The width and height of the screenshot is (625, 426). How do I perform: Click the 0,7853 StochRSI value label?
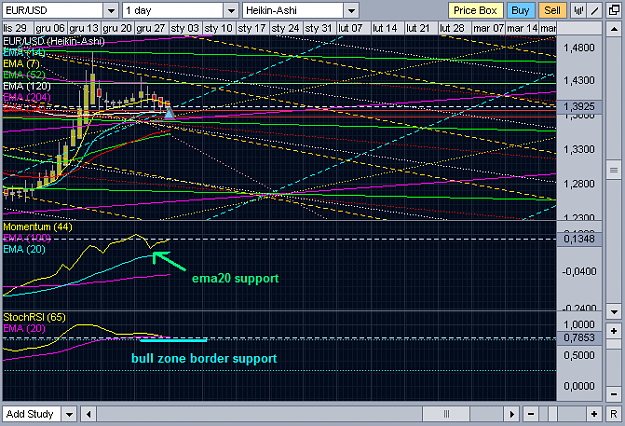579,338
